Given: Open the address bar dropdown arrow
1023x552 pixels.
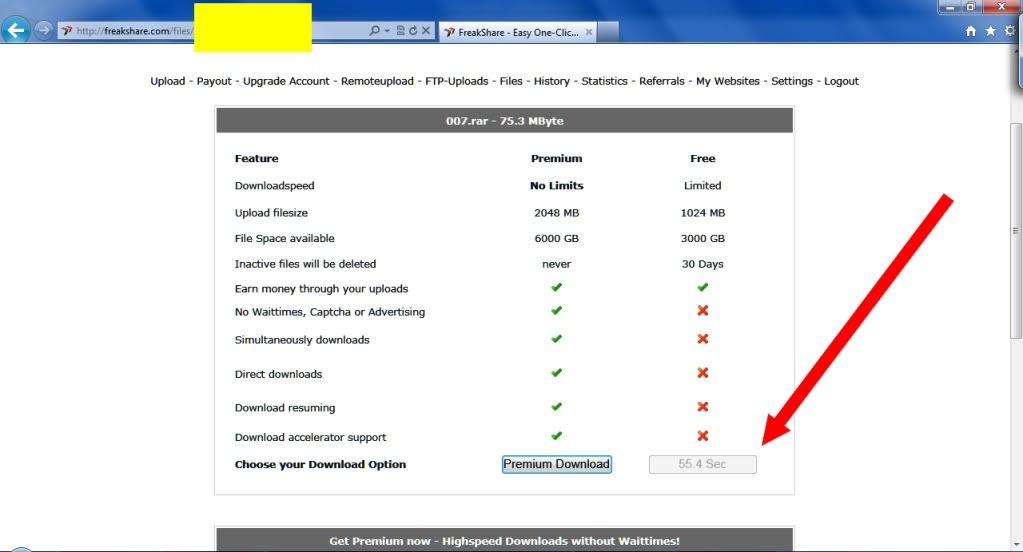Looking at the screenshot, I should coord(387,31).
